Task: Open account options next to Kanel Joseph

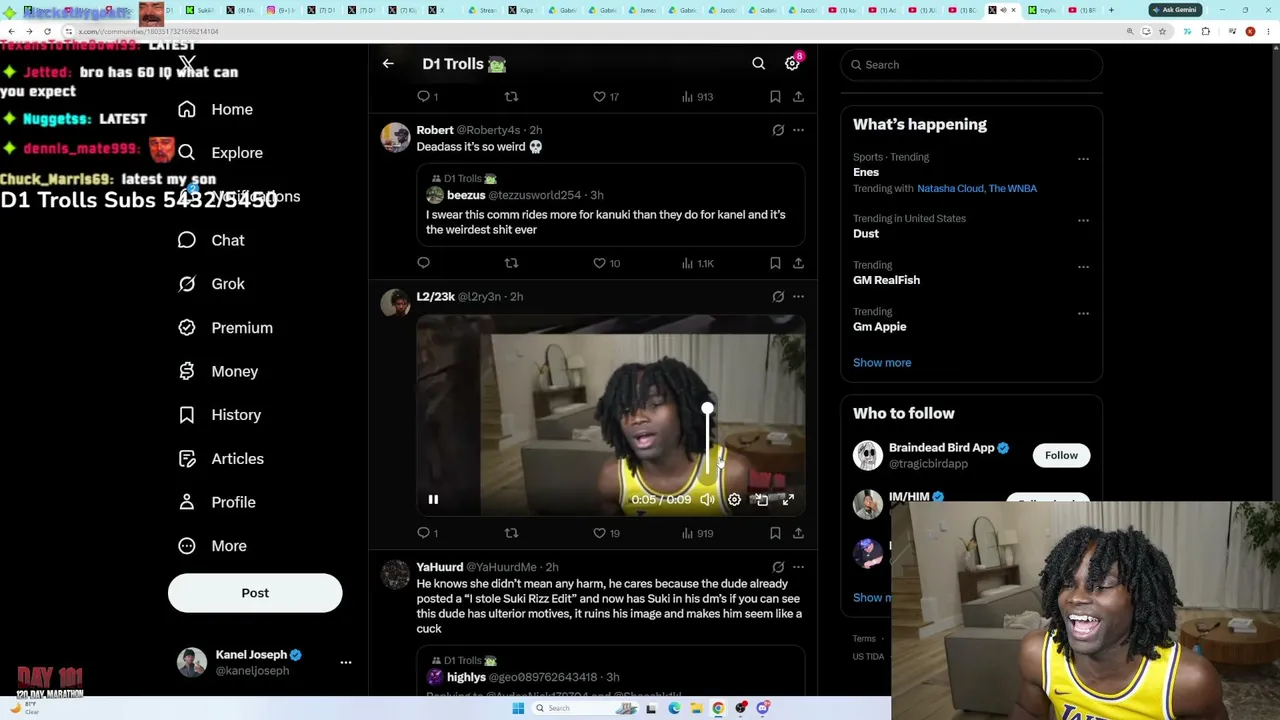Action: click(x=346, y=662)
